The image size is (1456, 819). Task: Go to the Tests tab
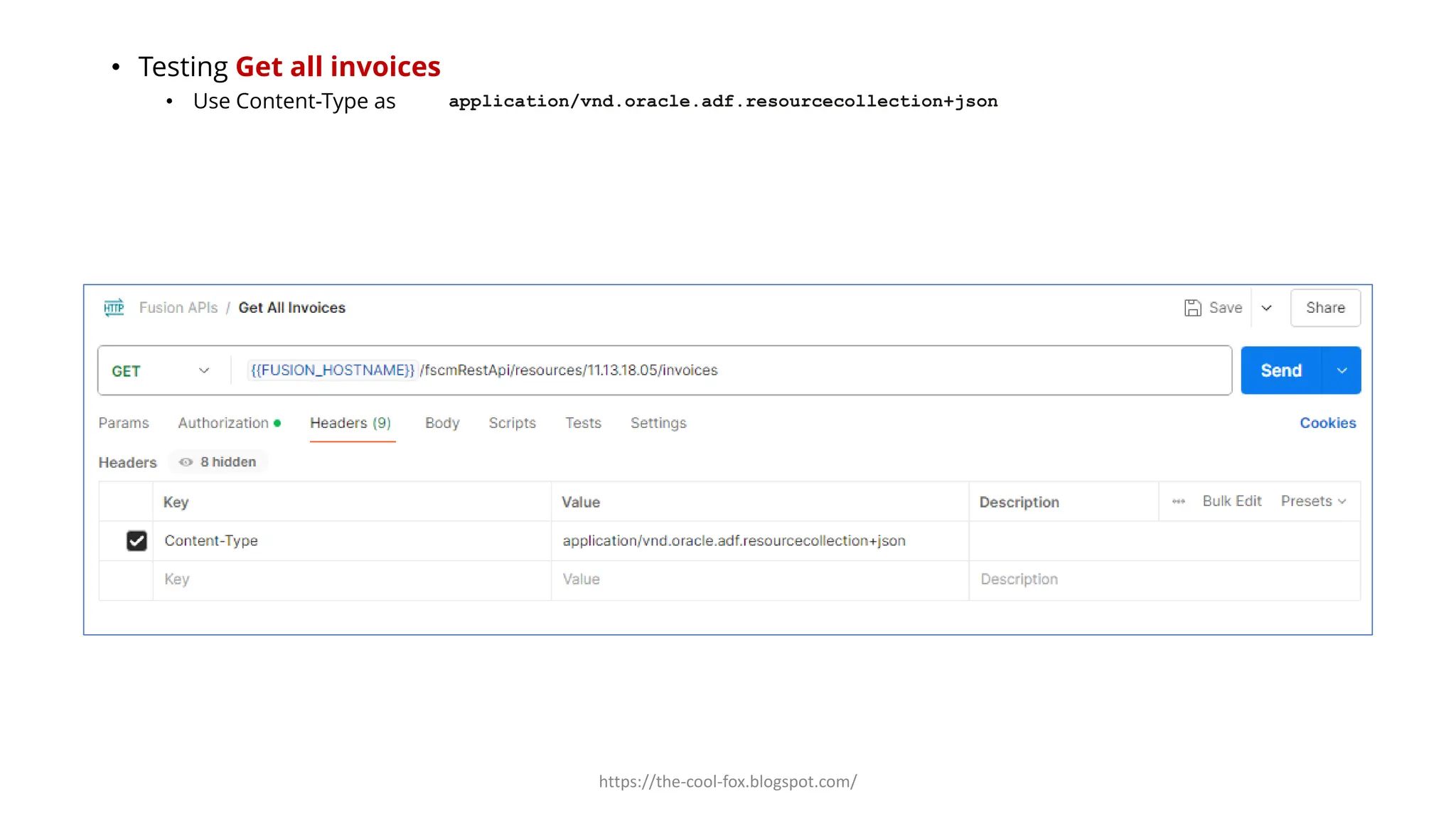pos(583,423)
